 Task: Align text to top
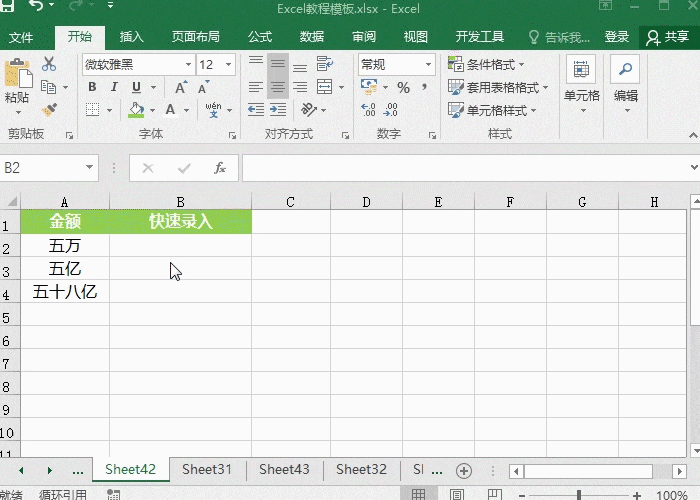256,64
